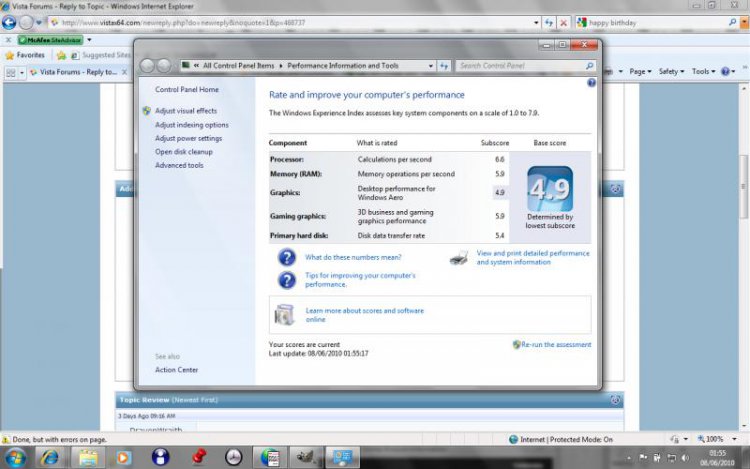The image size is (750, 469).
Task: Open the IE Safety menu
Action: (672, 72)
